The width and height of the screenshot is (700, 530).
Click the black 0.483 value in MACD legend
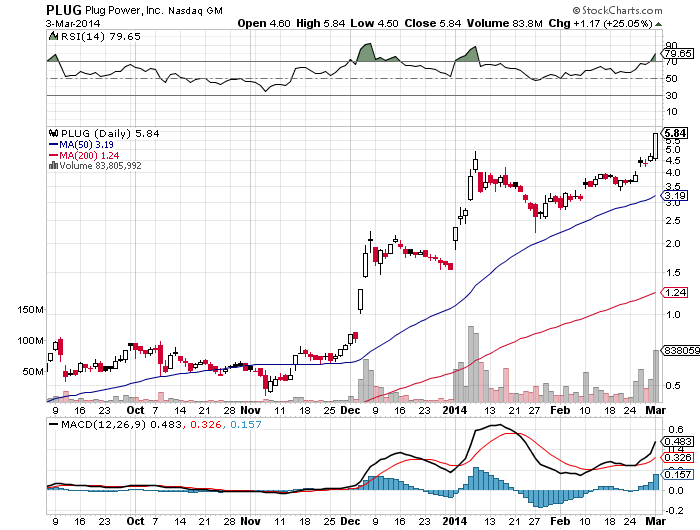166,425
